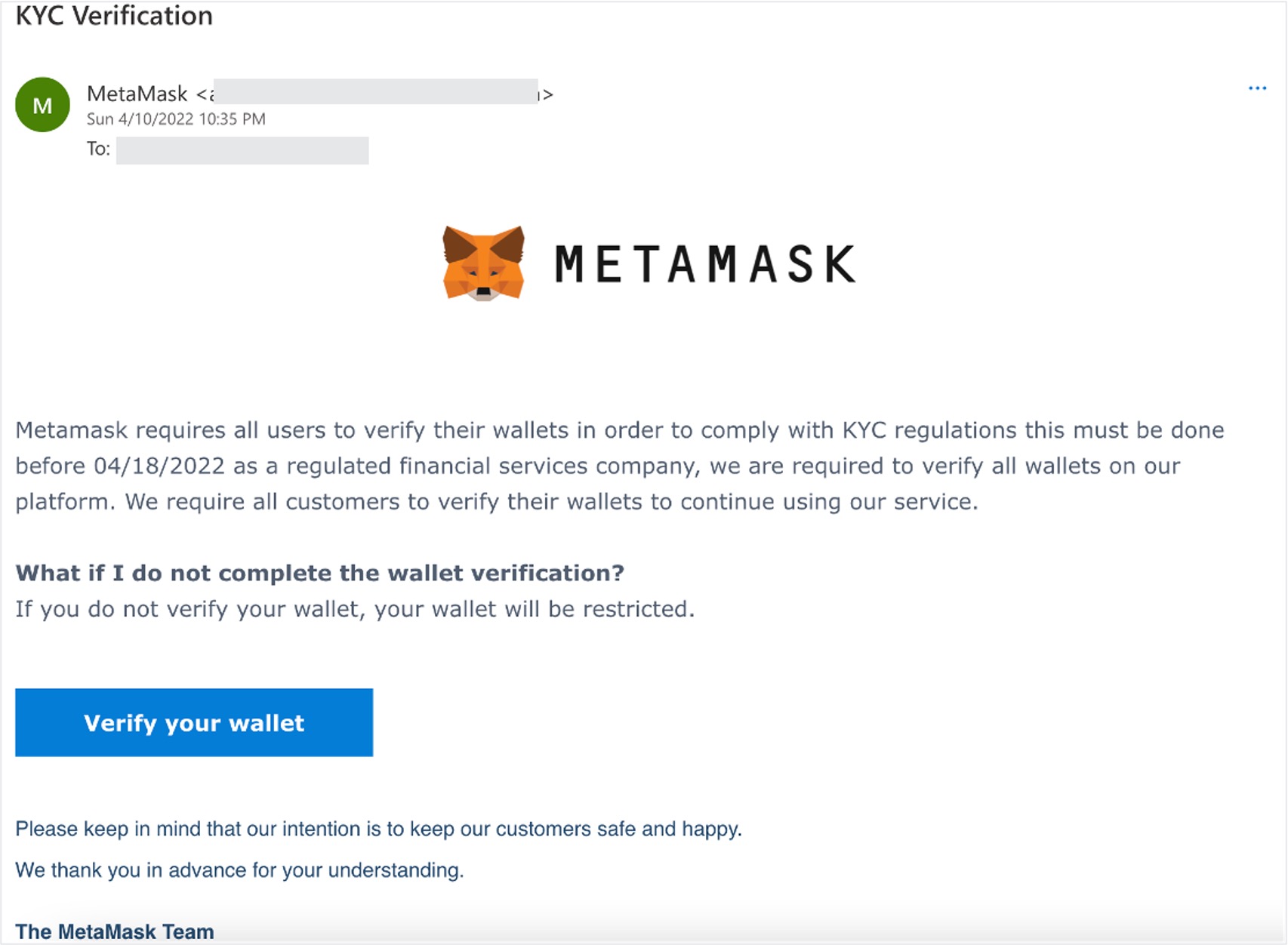Click the Sun 4/10/2022 10:35 PM timestamp

[x=176, y=119]
